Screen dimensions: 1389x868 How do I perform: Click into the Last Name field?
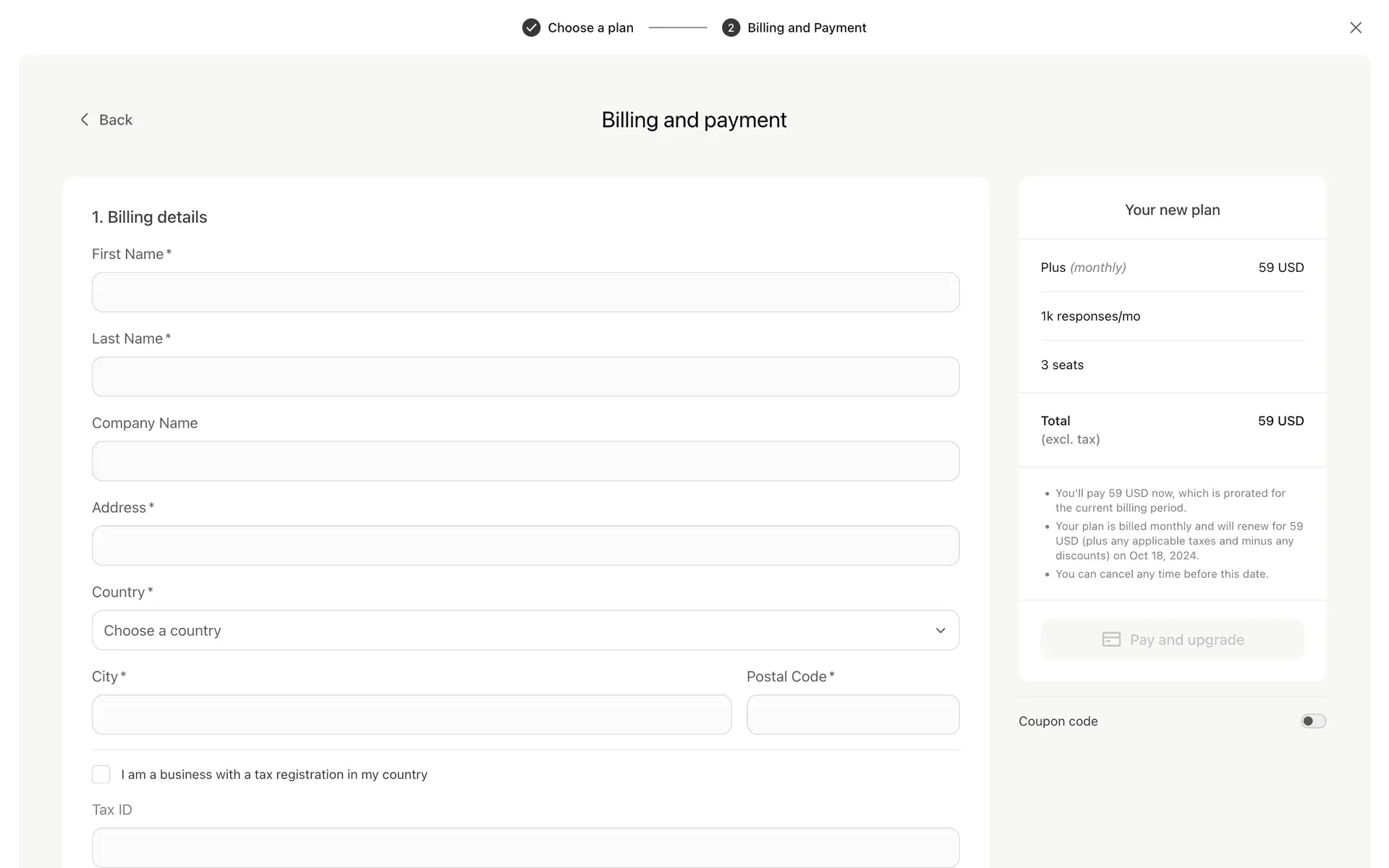525,376
